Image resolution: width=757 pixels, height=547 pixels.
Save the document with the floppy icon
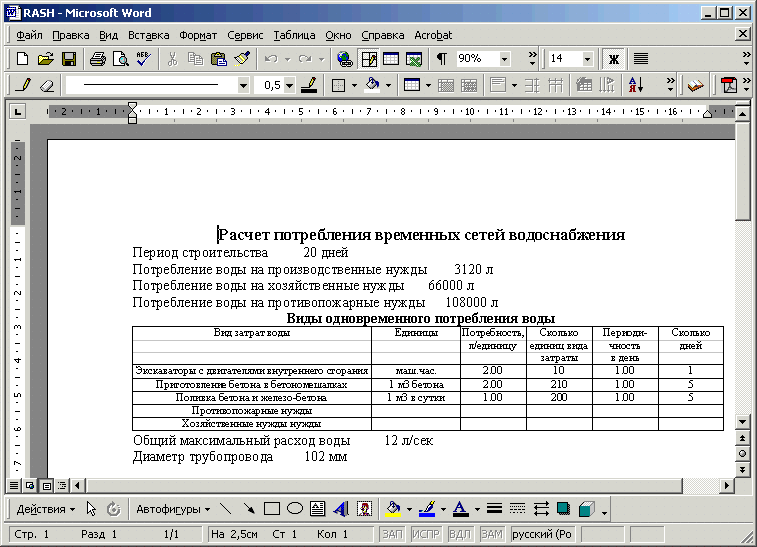[69, 59]
